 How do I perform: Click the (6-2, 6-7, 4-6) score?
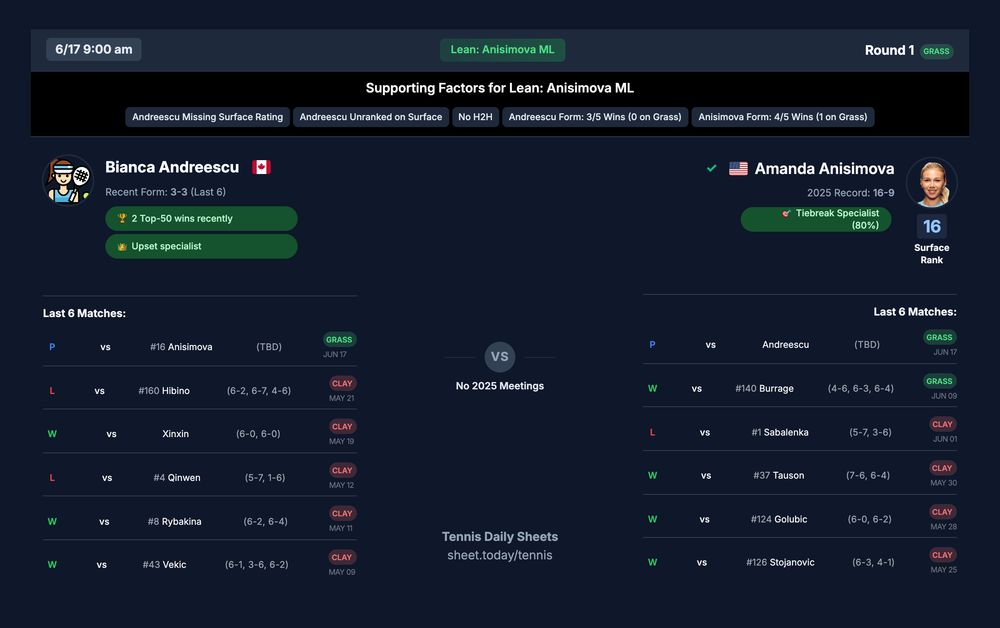(x=258, y=390)
